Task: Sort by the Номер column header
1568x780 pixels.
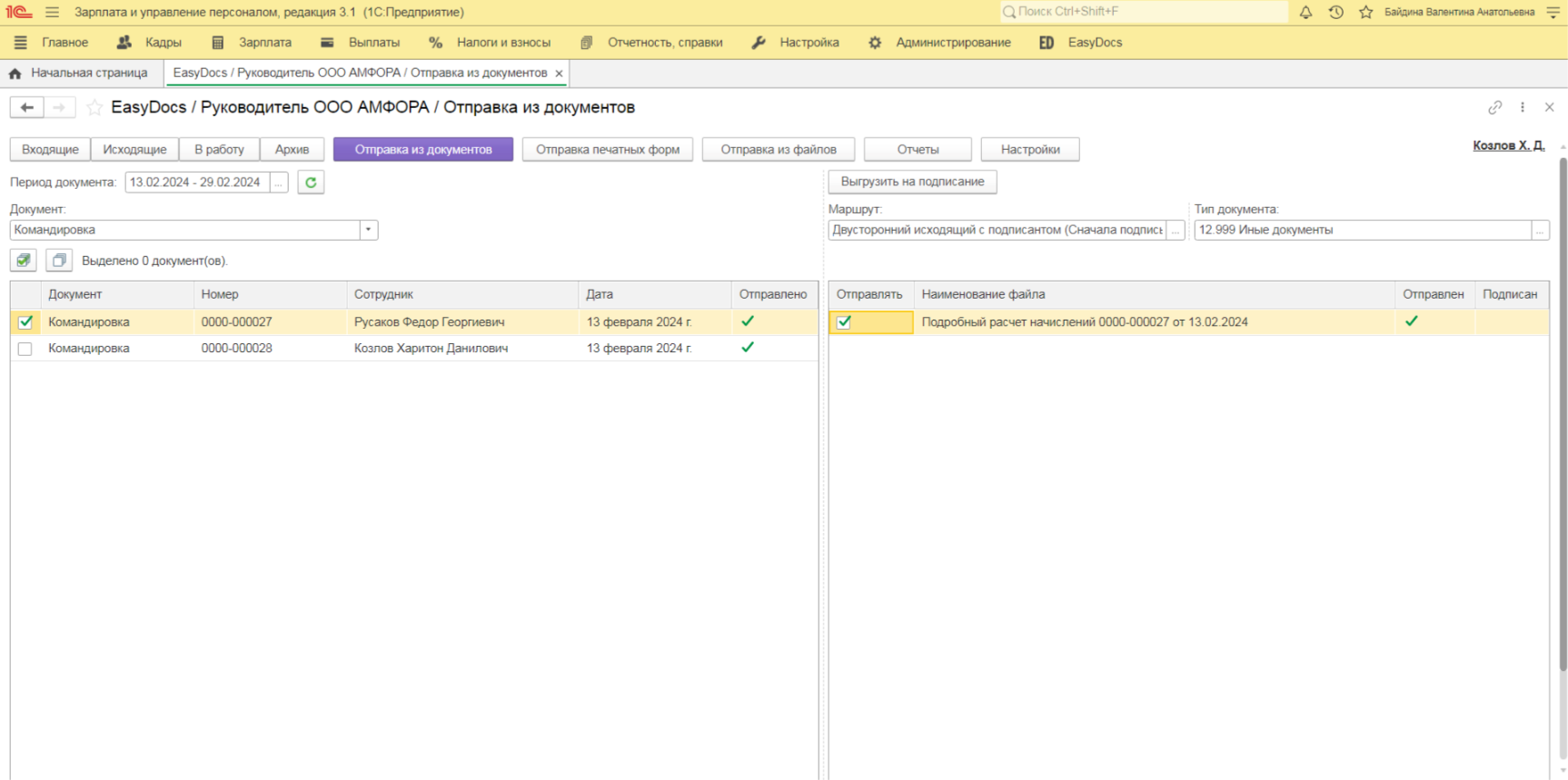Action: coord(270,294)
